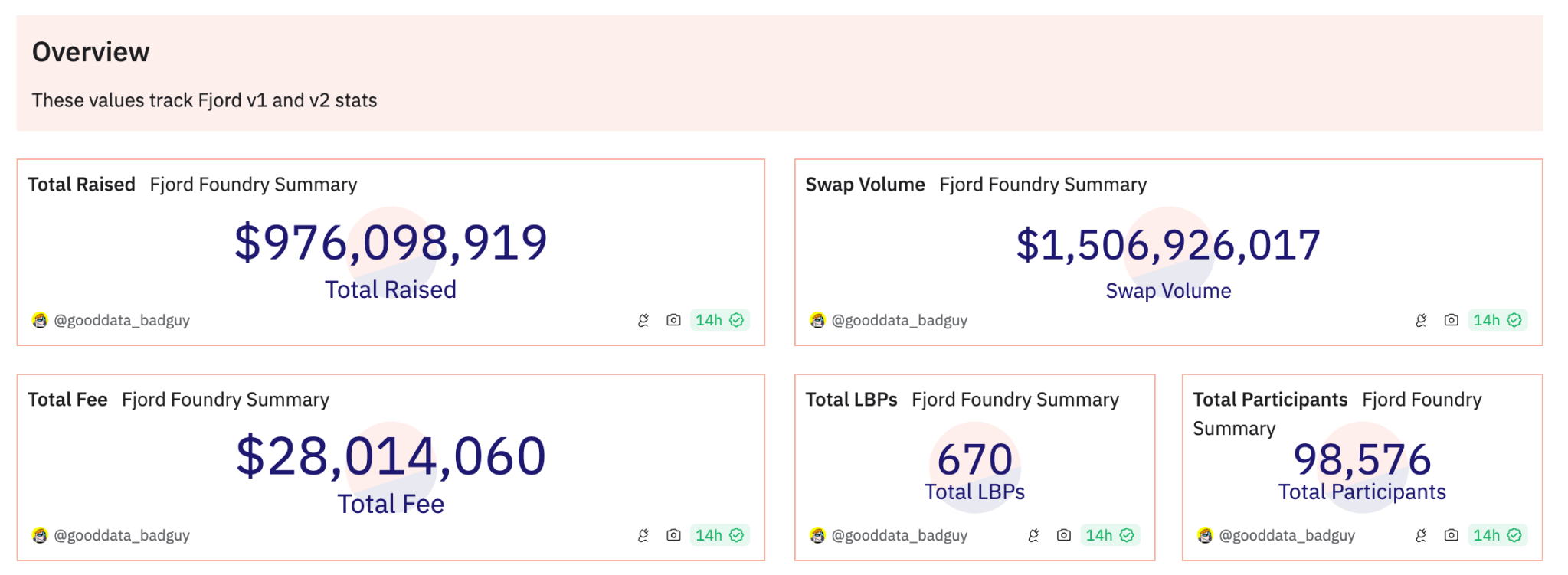Click the 14h badge on Total LBPs card
Screen dimensions: 1568x575
[x=1109, y=535]
